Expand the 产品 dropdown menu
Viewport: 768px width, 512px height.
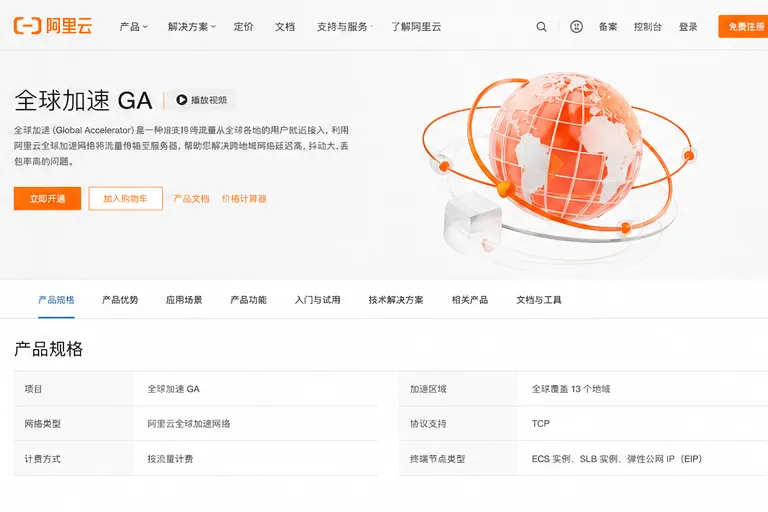pos(133,27)
